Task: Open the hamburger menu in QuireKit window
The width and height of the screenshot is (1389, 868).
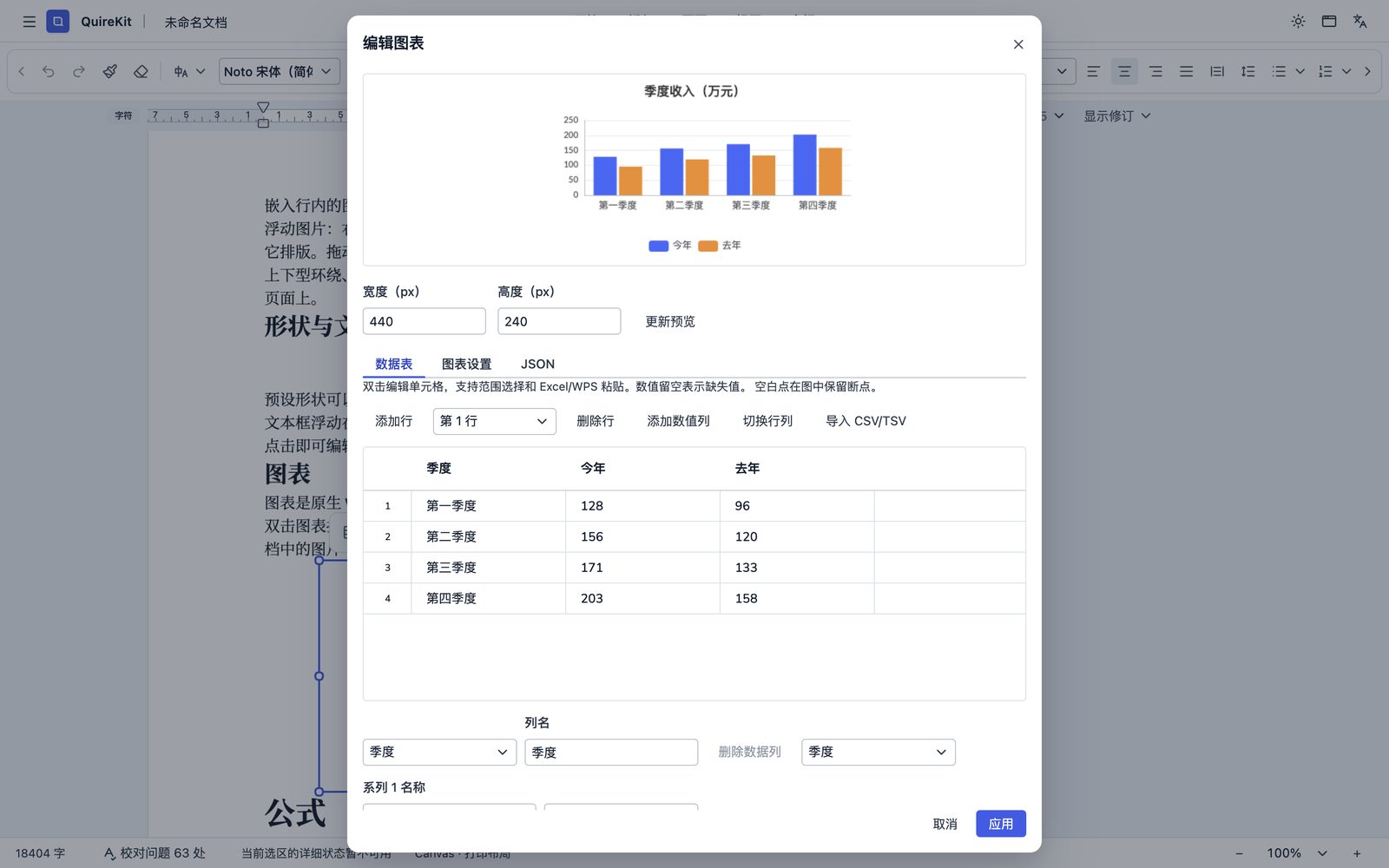Action: point(29,22)
